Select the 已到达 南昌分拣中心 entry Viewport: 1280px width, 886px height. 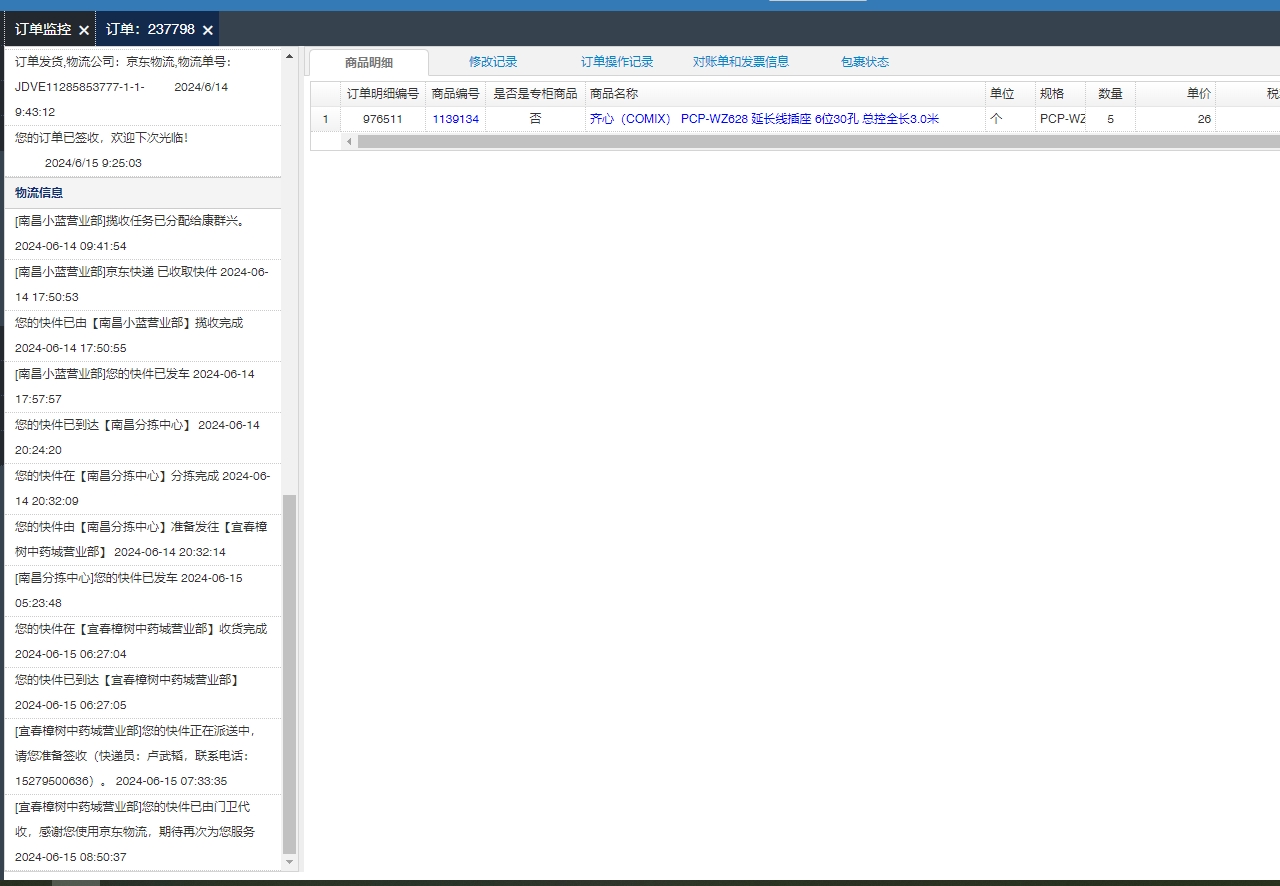[141, 437]
